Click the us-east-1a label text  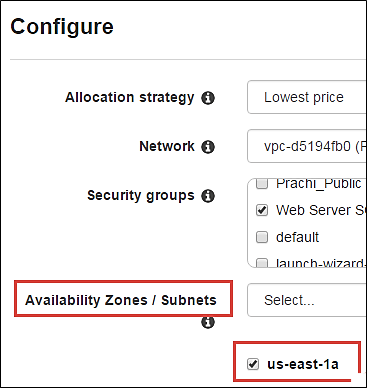tap(303, 364)
